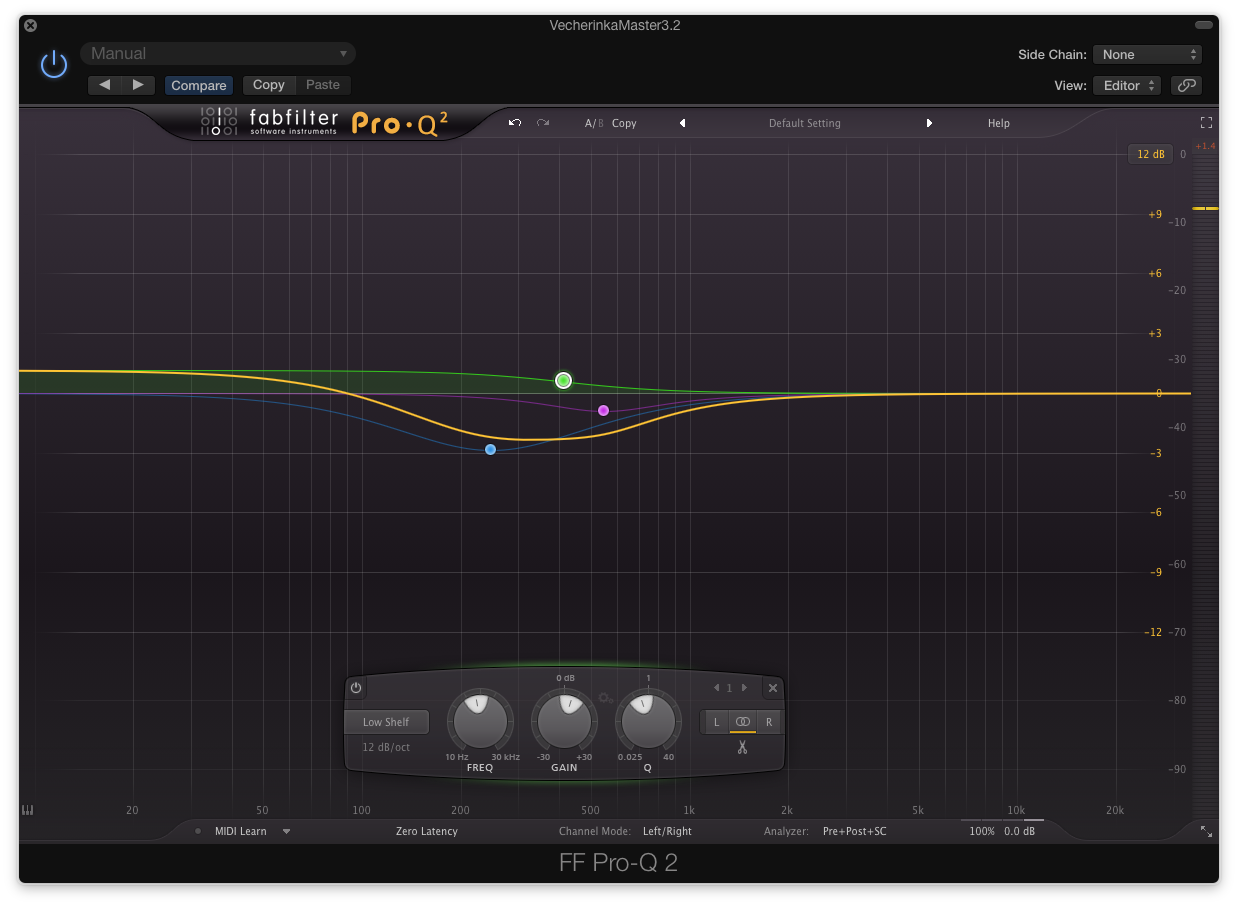Go to previous preset with left arrow
1238x906 pixels.
coord(105,85)
